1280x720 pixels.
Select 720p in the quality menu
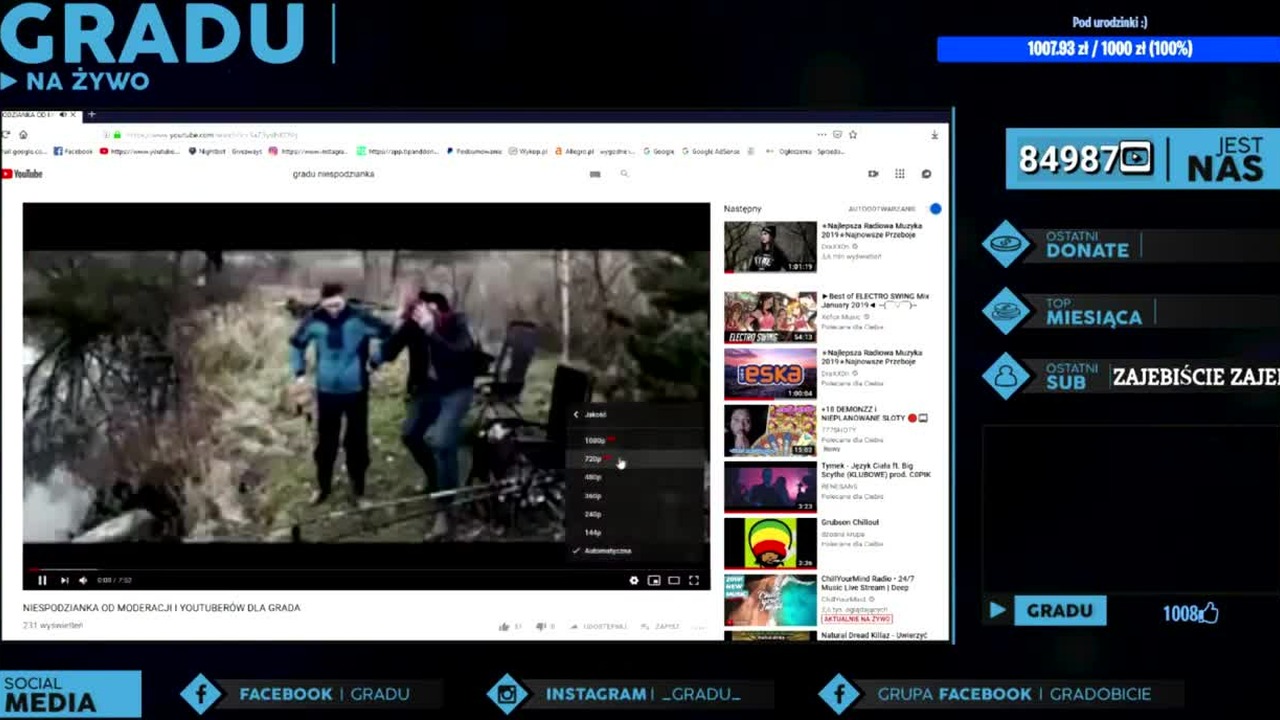pos(634,459)
